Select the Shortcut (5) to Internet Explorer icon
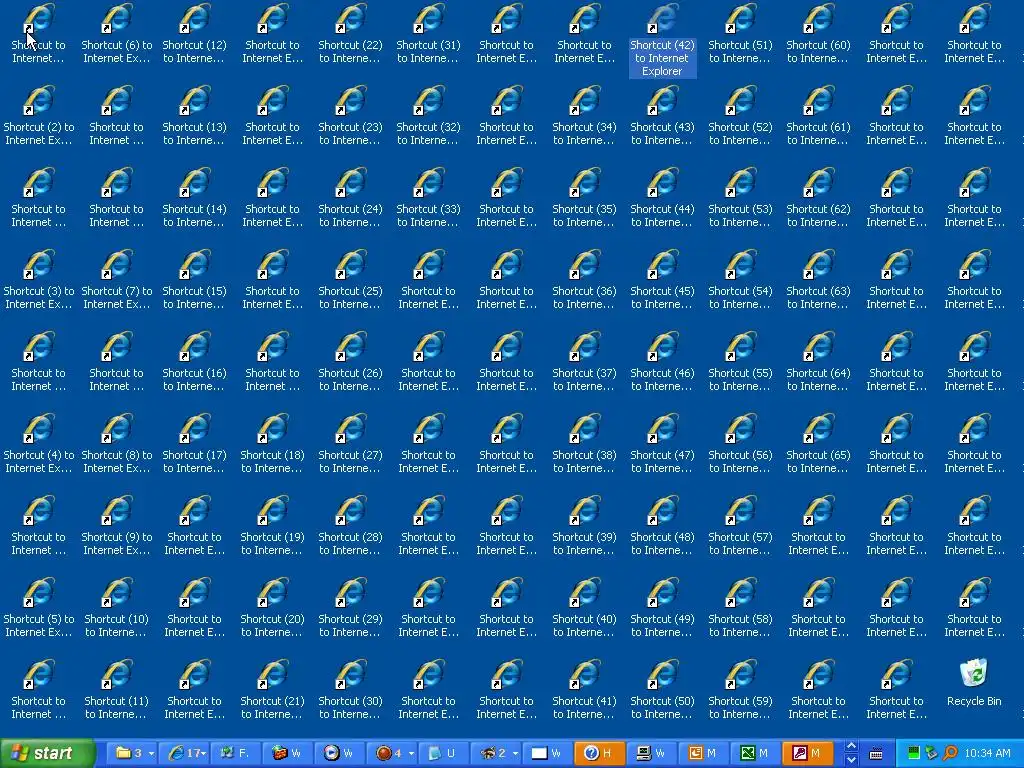The image size is (1024, 768). 39,607
